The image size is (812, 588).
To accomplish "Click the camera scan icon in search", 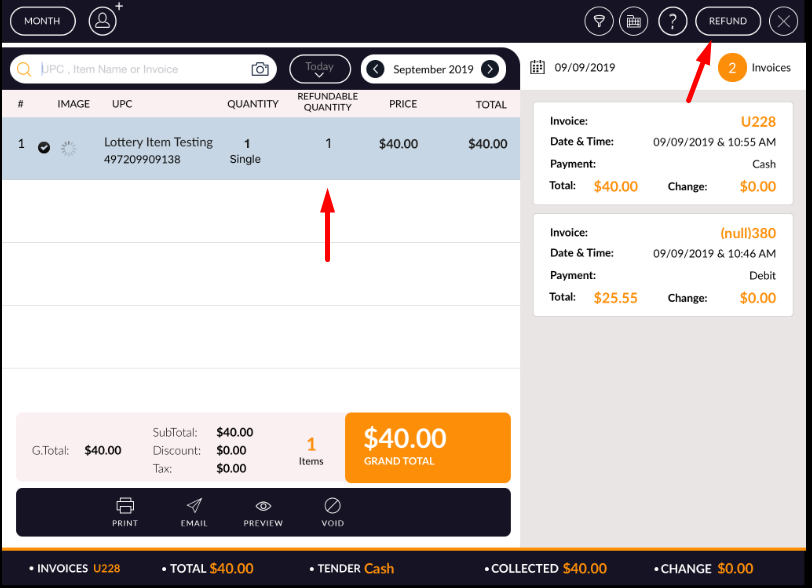I will coord(260,69).
